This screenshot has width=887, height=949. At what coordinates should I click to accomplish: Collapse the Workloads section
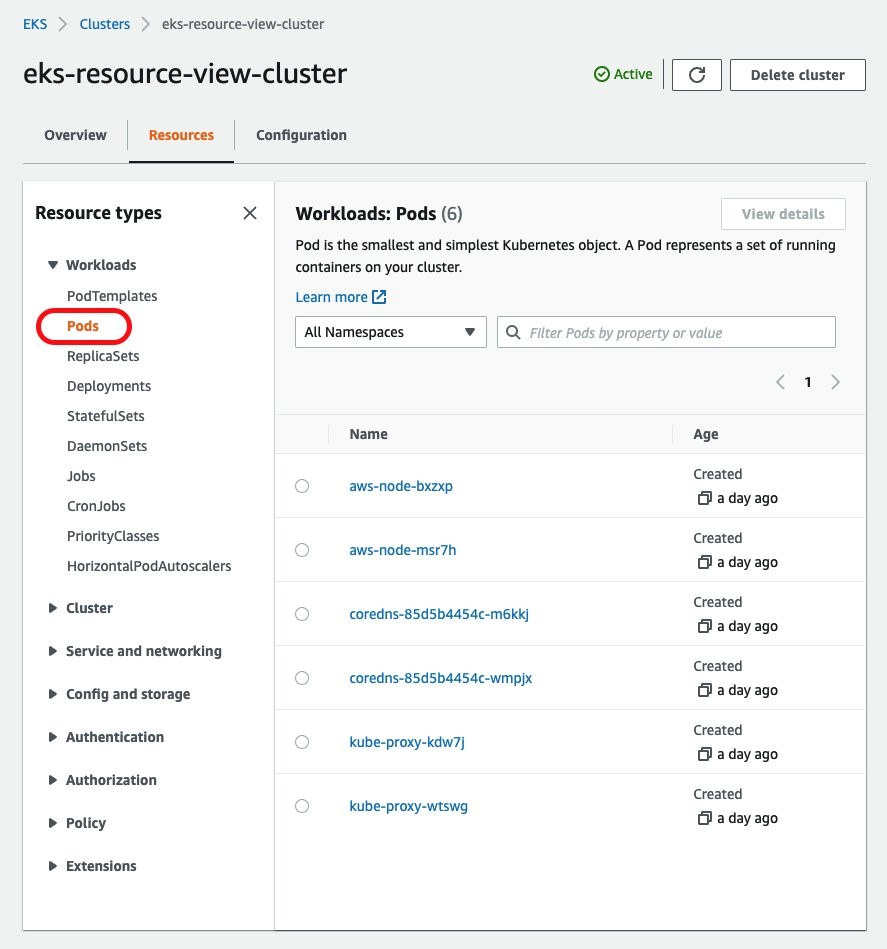pos(53,265)
